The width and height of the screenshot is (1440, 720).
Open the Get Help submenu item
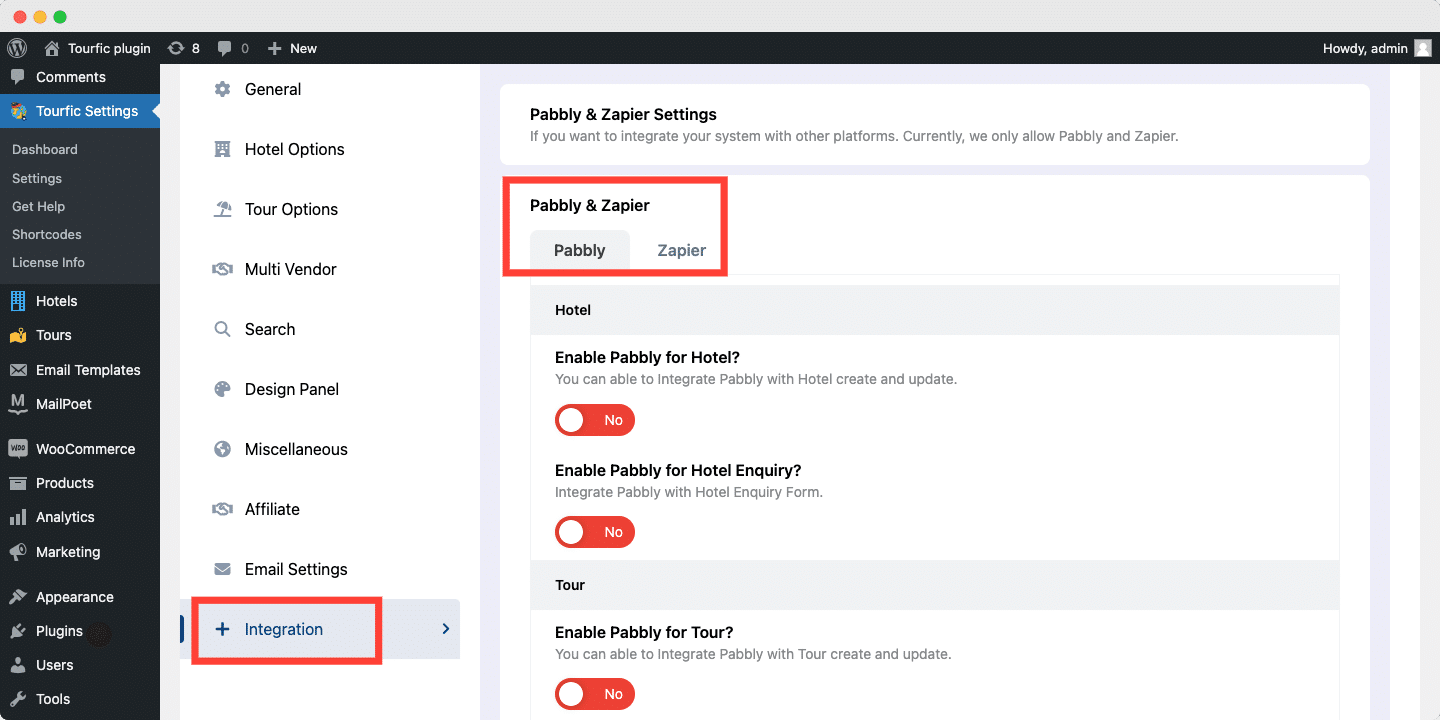[38, 206]
